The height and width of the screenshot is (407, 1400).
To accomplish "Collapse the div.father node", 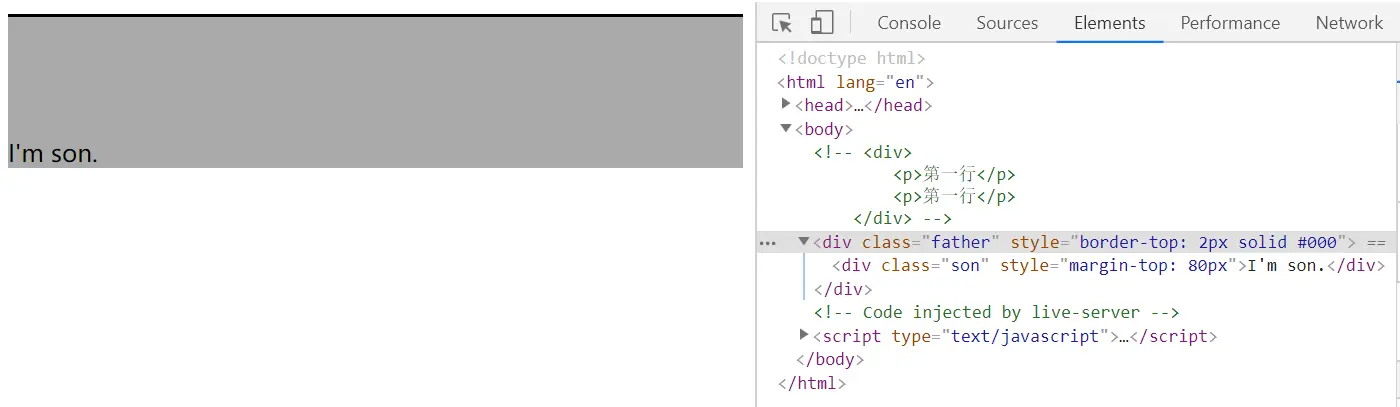I will tap(804, 242).
